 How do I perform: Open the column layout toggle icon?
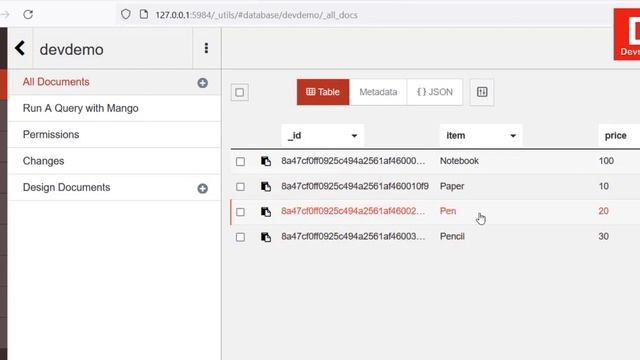coord(482,92)
